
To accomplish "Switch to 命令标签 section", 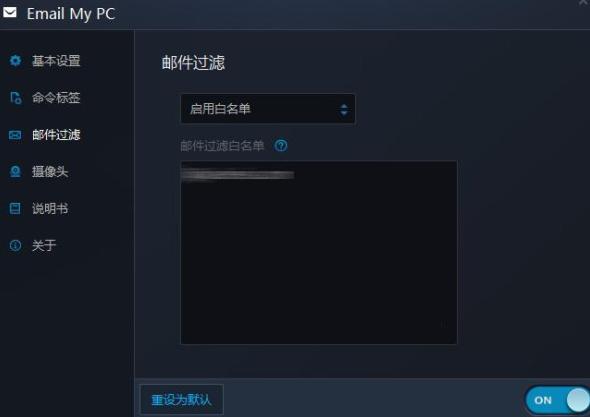I will pyautogui.click(x=56, y=97).
